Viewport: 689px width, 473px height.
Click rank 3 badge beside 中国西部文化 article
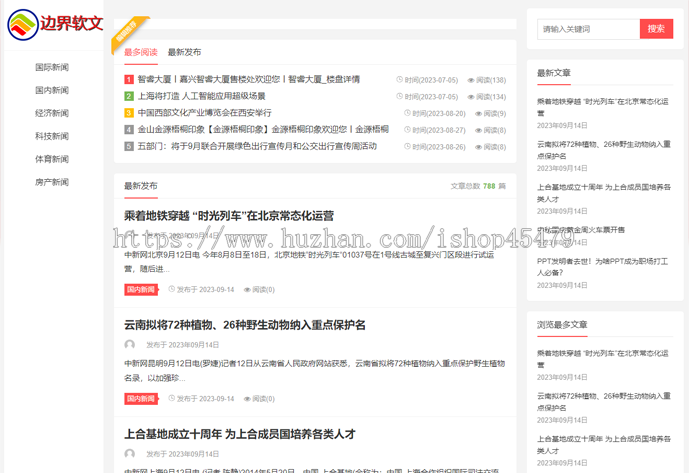click(129, 113)
